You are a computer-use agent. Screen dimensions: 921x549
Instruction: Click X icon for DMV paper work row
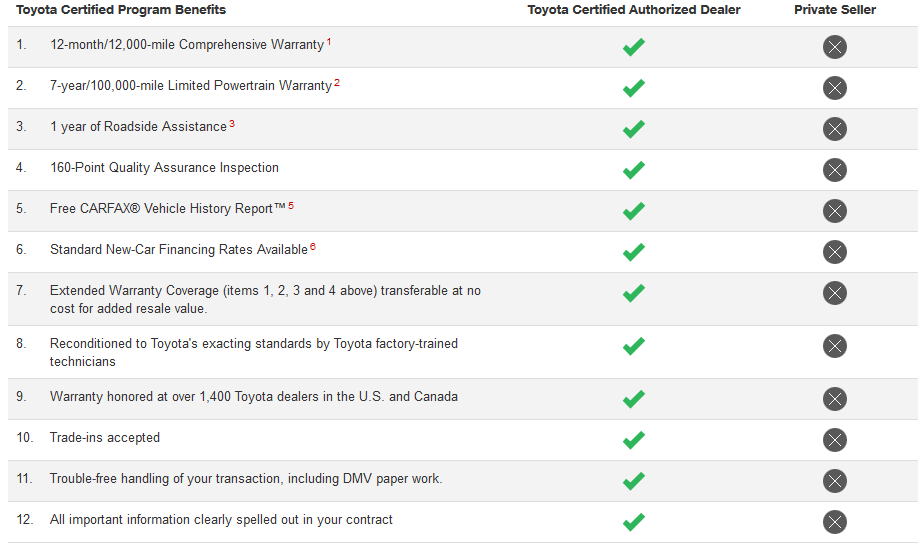point(835,481)
